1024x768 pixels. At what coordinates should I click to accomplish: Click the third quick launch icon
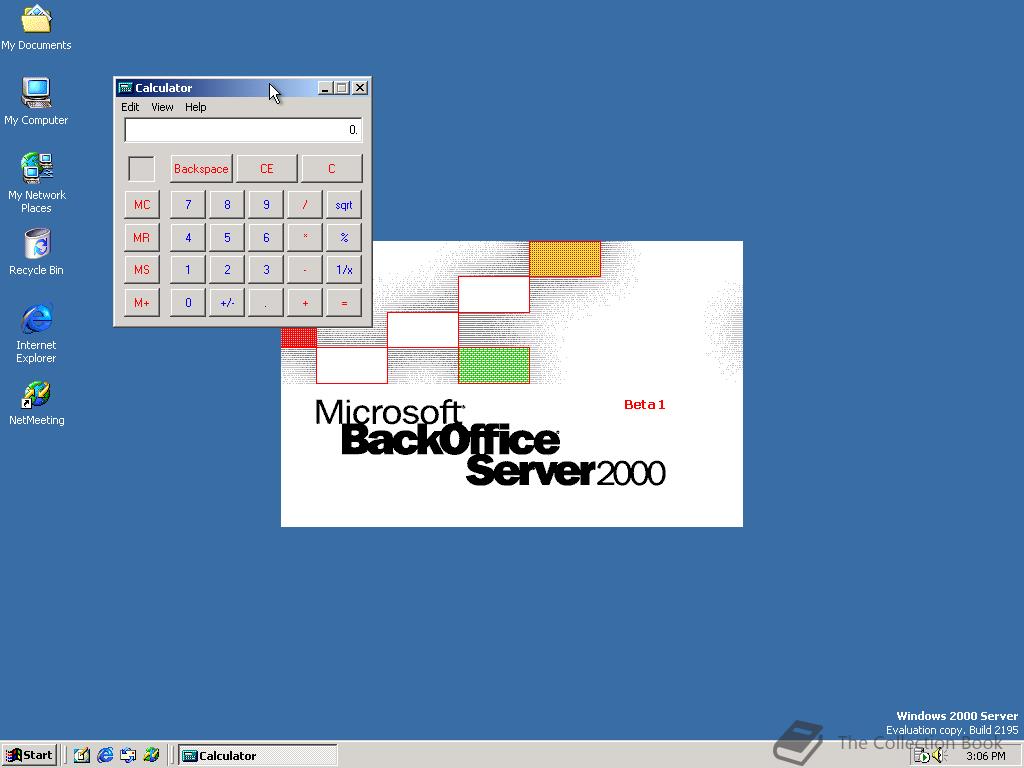(x=128, y=755)
